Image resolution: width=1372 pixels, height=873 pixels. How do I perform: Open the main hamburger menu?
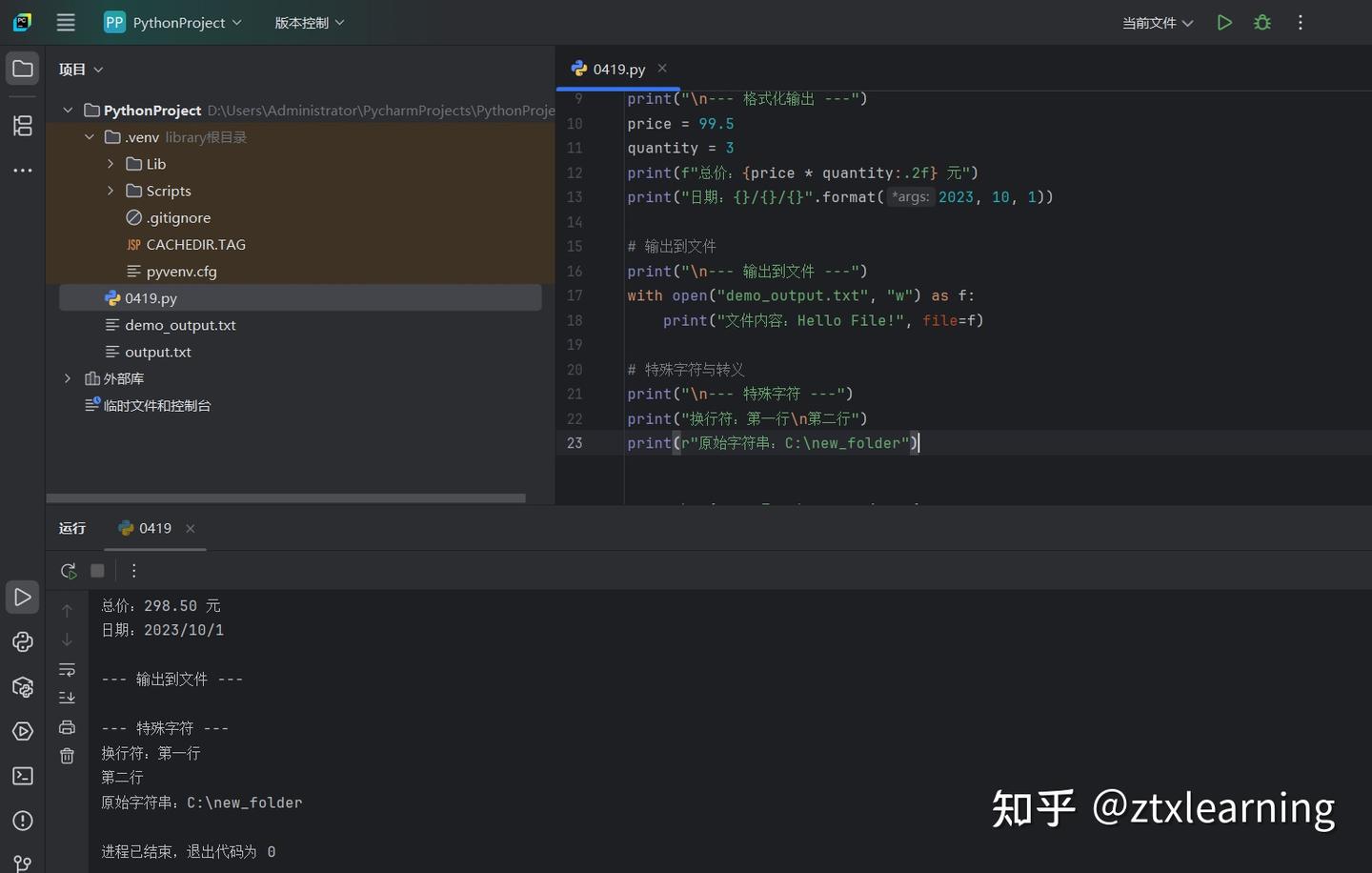click(x=66, y=22)
